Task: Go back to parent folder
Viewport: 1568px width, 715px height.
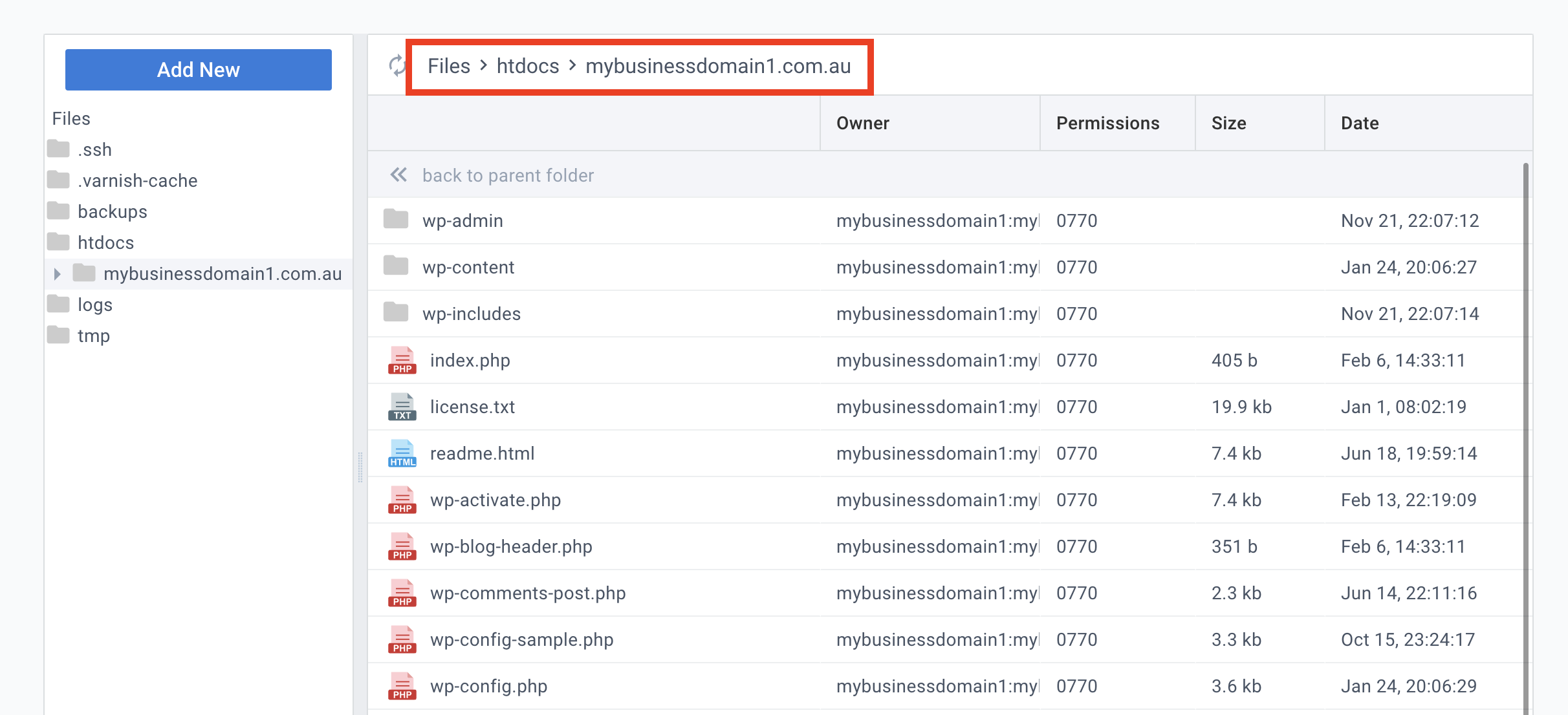Action: (507, 175)
